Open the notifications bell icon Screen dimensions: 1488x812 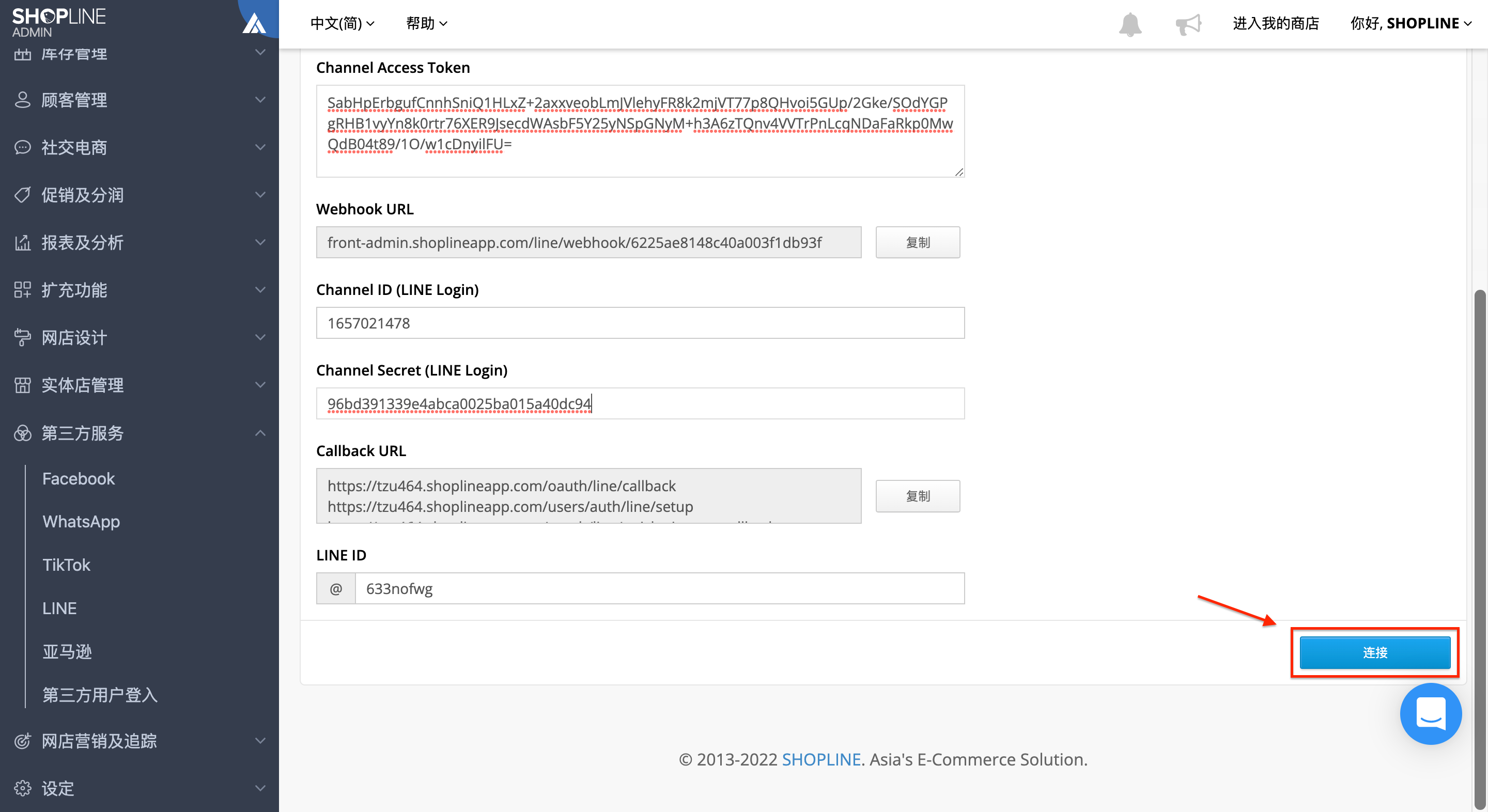[x=1130, y=24]
